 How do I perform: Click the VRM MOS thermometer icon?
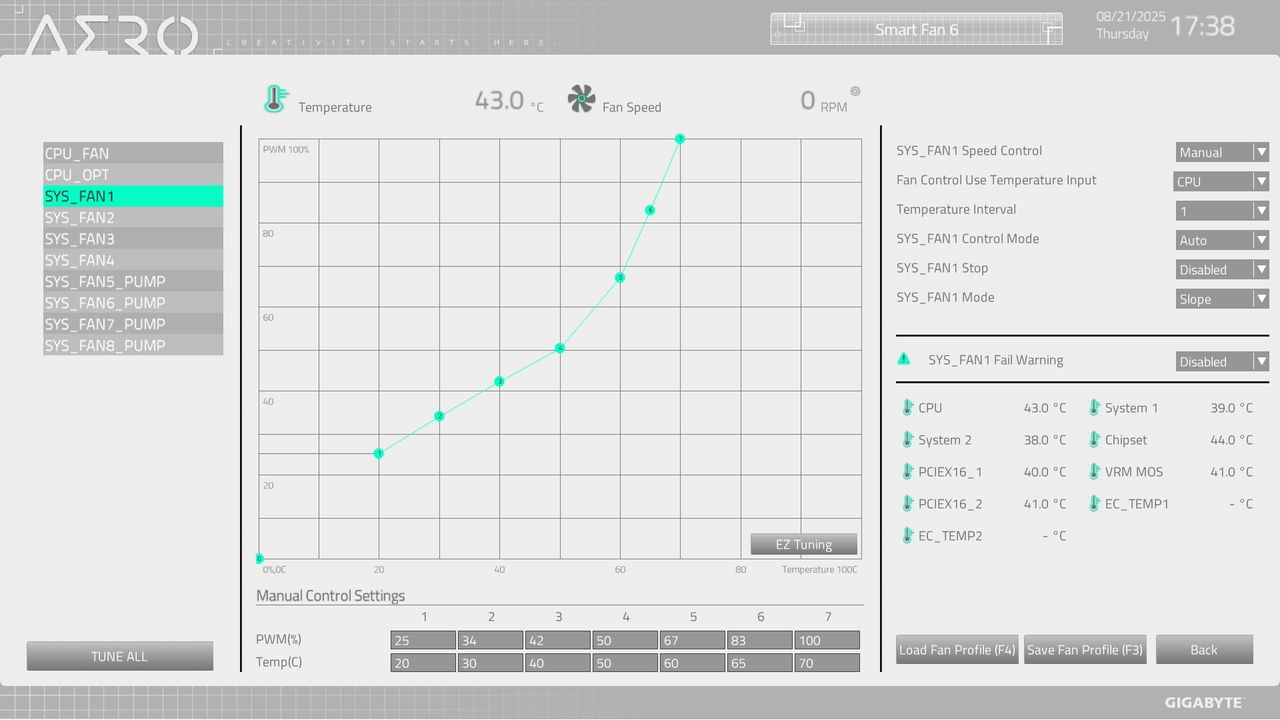[1094, 472]
